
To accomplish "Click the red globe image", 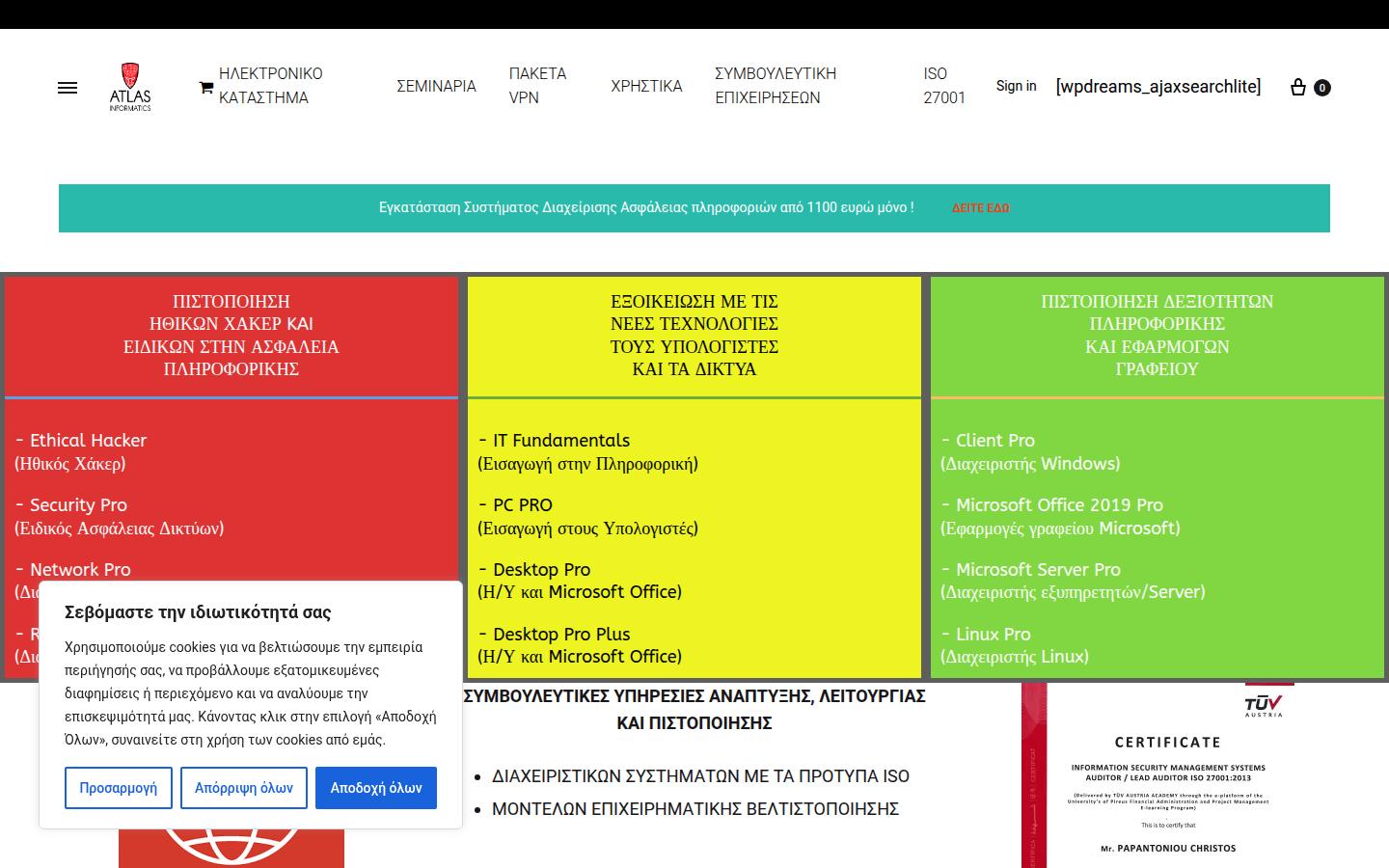I will 231,847.
